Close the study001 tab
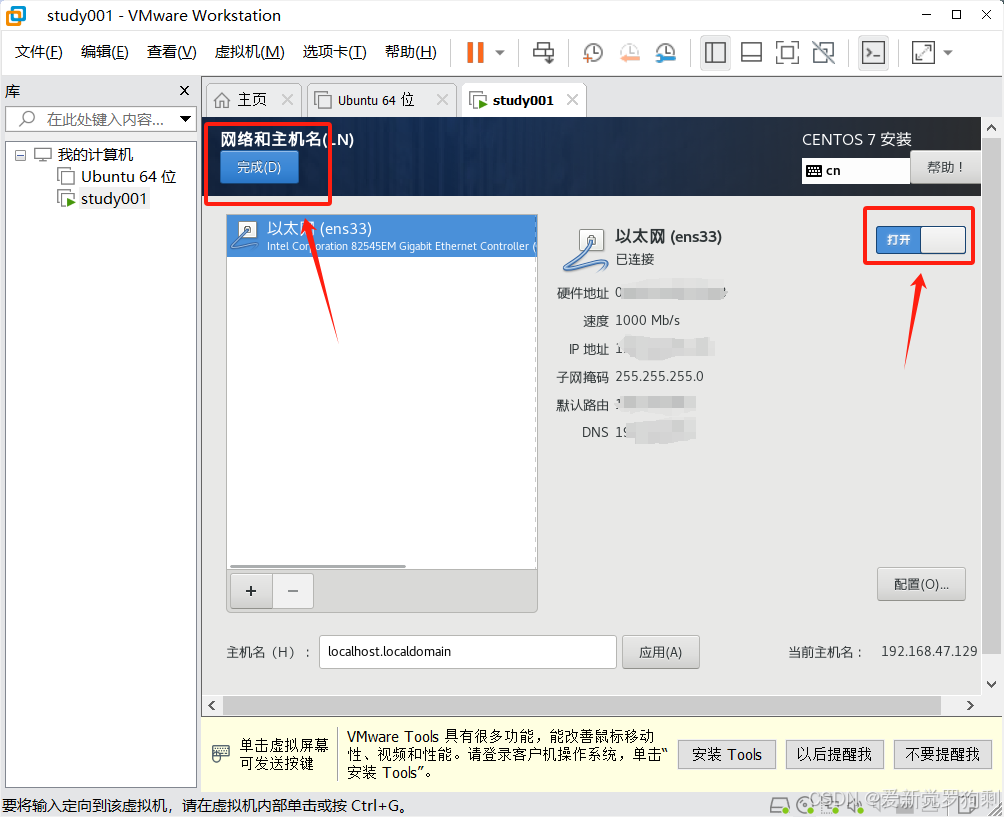 click(572, 100)
